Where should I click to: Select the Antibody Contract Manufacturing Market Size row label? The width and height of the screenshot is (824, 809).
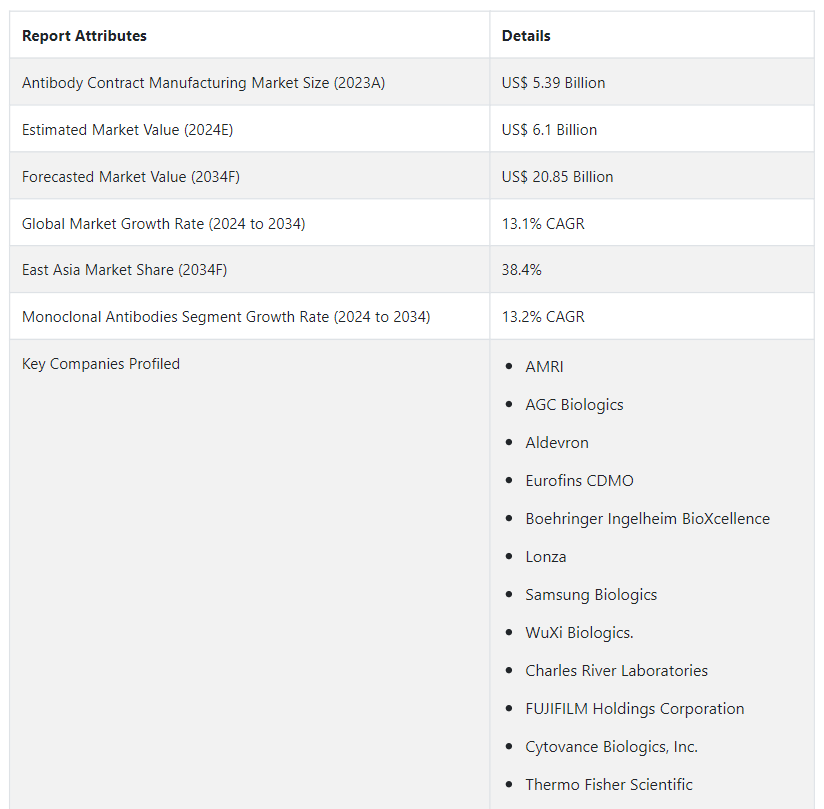(x=203, y=83)
